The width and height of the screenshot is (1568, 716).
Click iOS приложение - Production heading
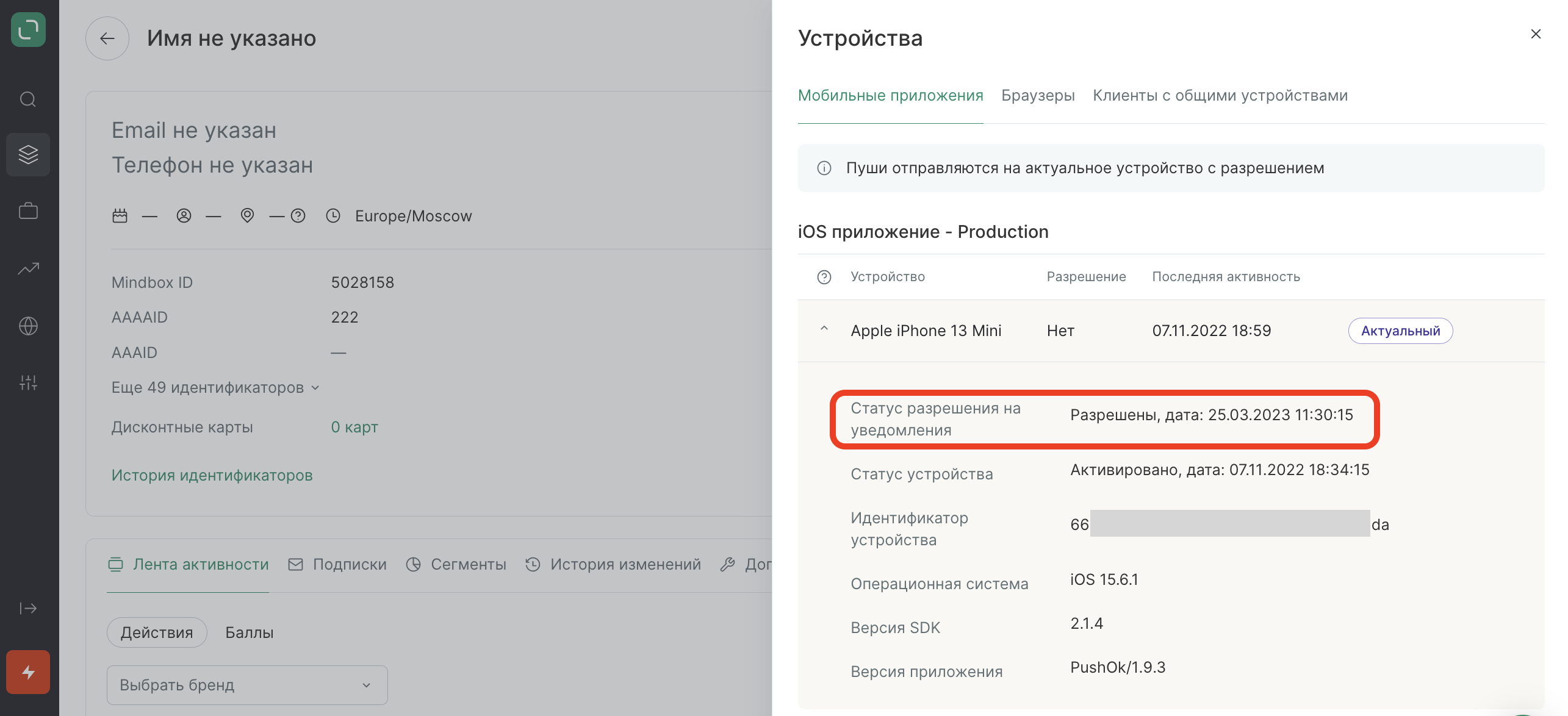pos(923,232)
